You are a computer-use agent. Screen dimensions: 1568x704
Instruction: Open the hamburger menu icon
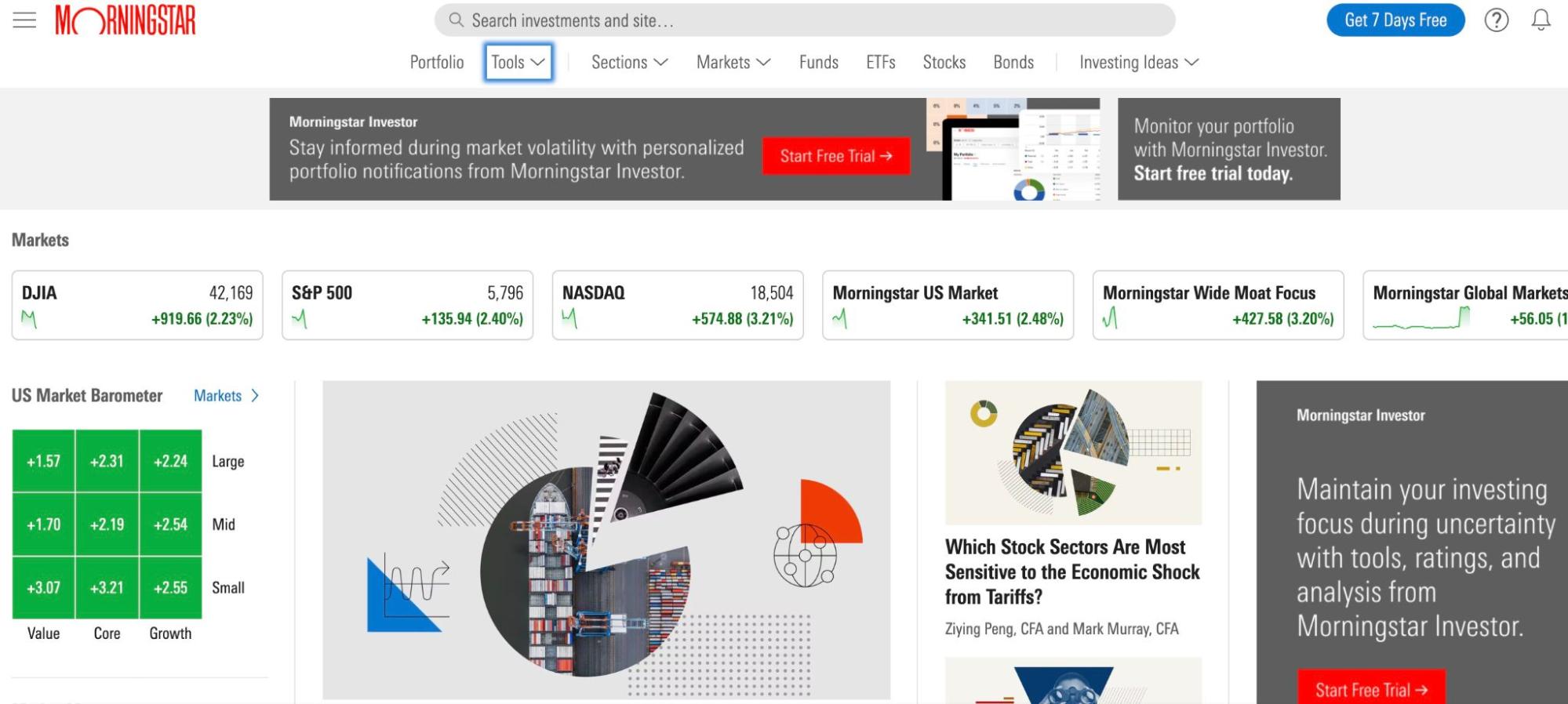click(24, 20)
